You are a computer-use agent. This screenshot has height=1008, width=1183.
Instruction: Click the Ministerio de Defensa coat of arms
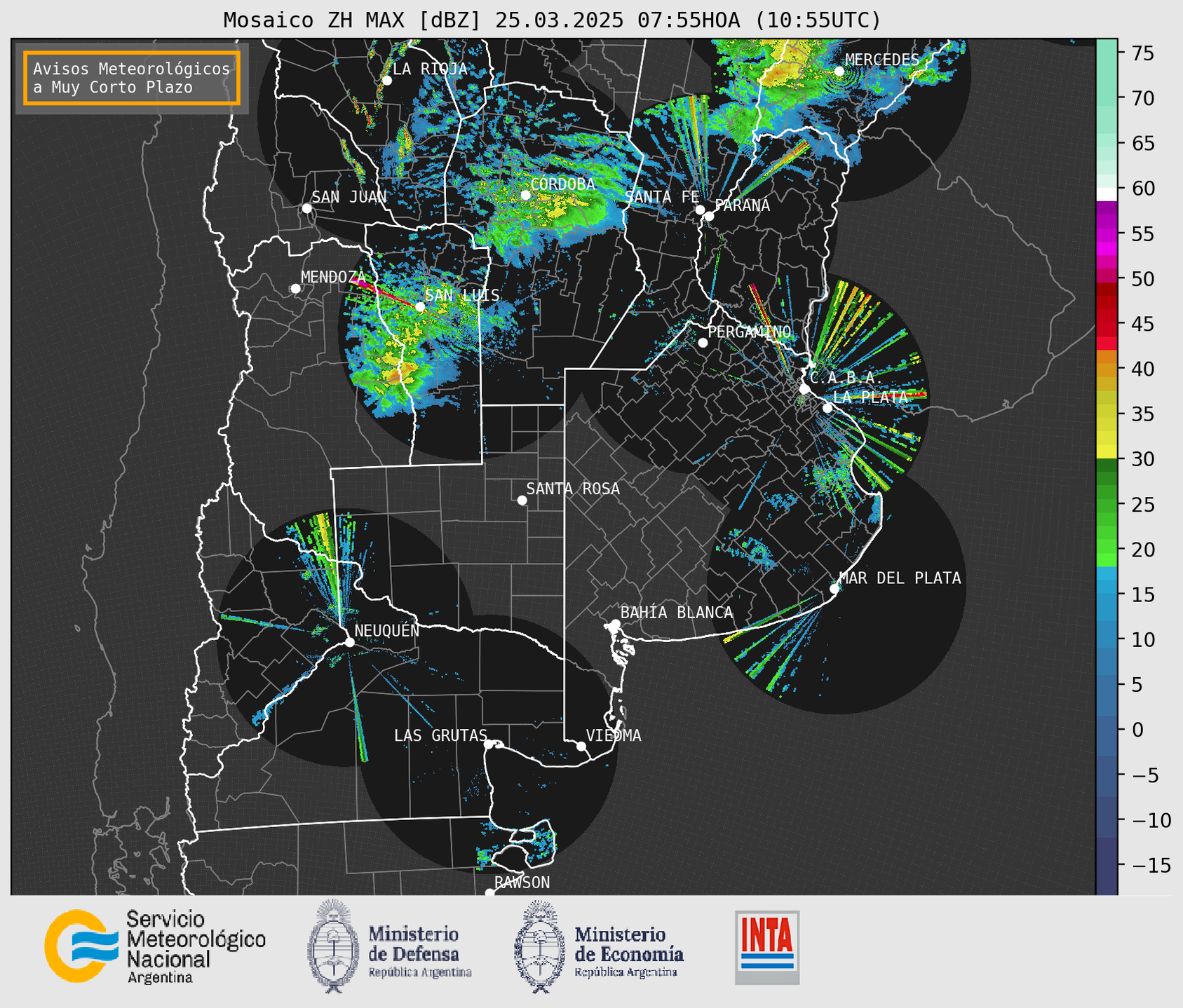coord(333,946)
